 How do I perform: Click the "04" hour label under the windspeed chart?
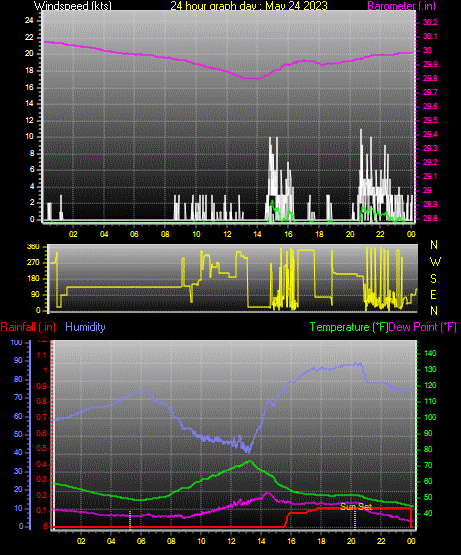coord(104,234)
